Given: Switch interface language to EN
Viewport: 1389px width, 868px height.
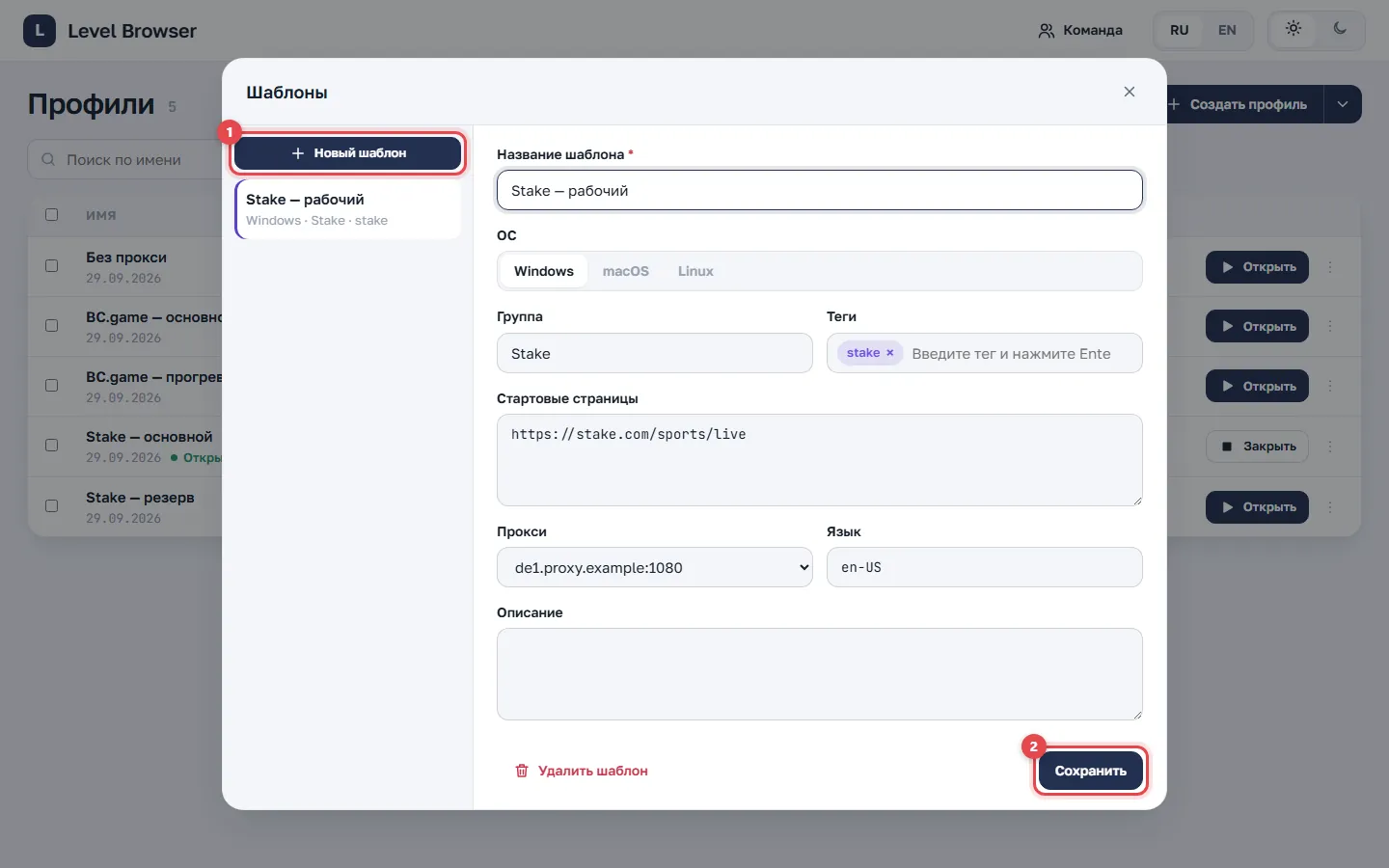Looking at the screenshot, I should click(x=1227, y=30).
